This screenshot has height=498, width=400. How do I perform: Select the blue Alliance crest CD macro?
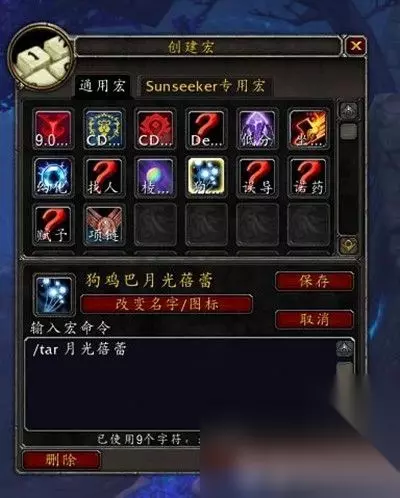click(104, 129)
